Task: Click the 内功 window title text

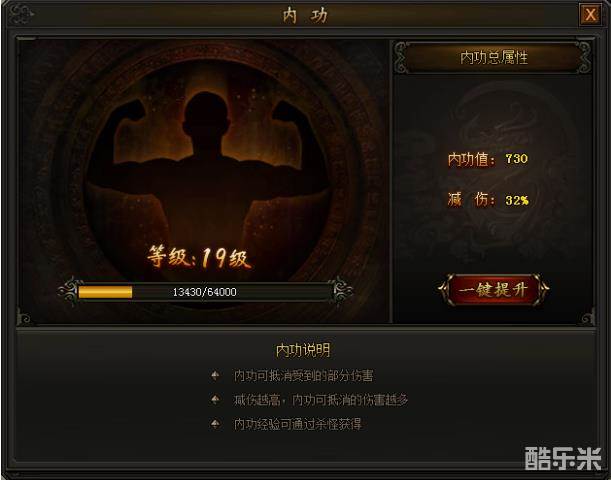Action: [x=305, y=16]
